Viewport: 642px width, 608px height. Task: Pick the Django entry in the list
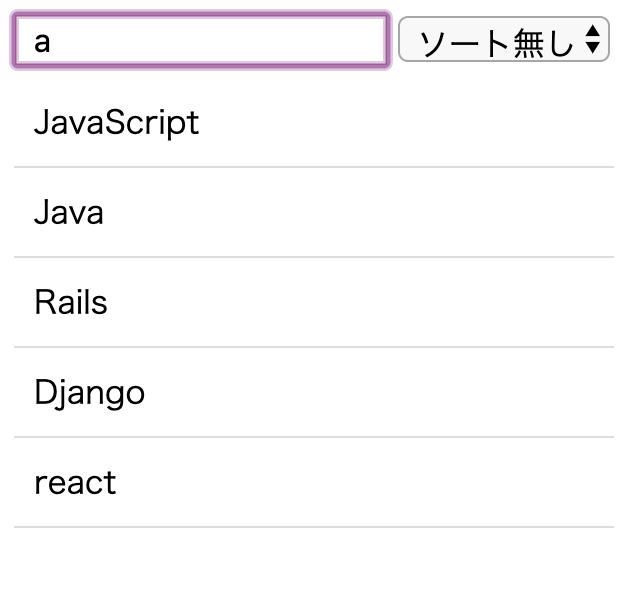point(313,393)
